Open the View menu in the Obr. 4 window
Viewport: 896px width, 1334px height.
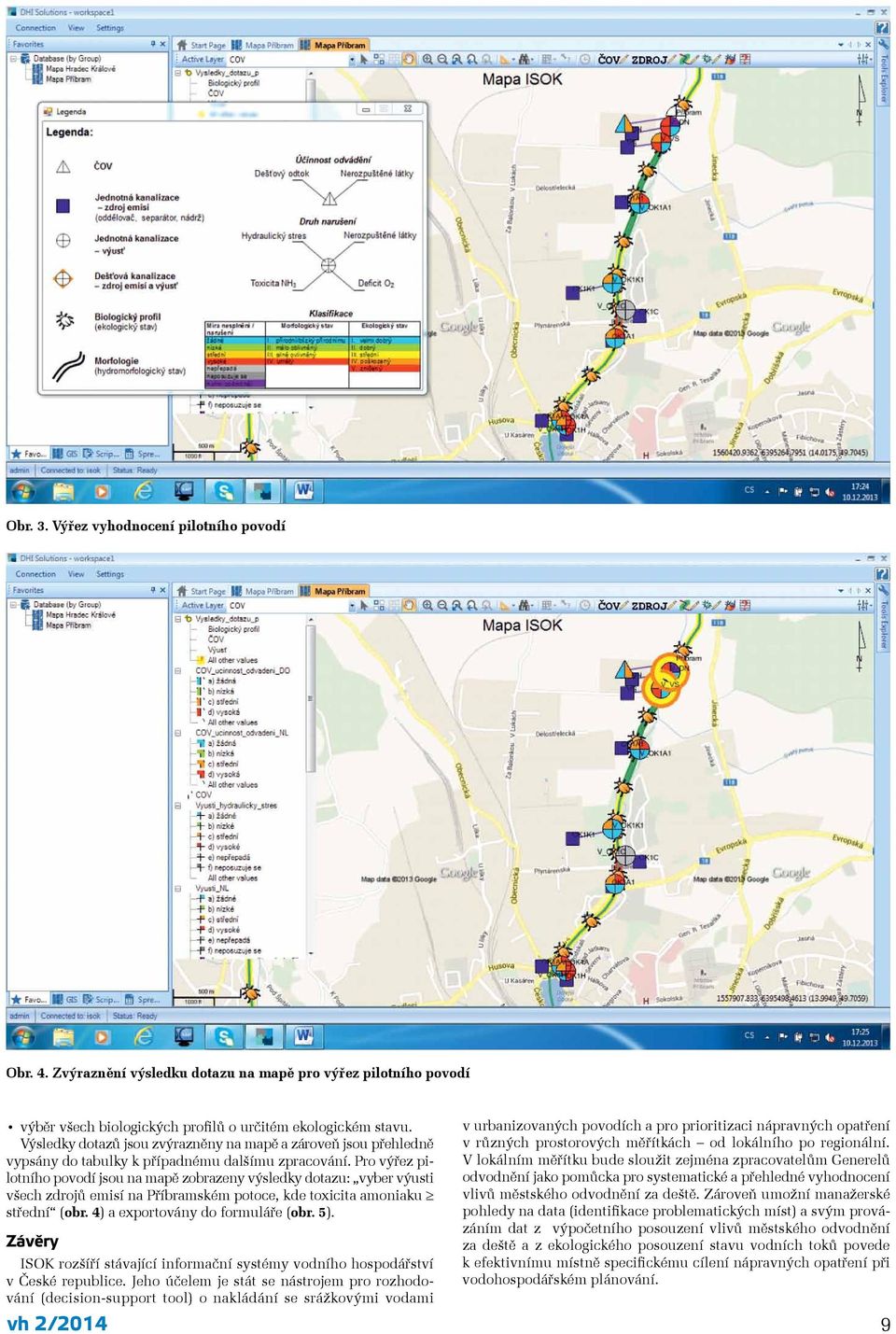(77, 574)
